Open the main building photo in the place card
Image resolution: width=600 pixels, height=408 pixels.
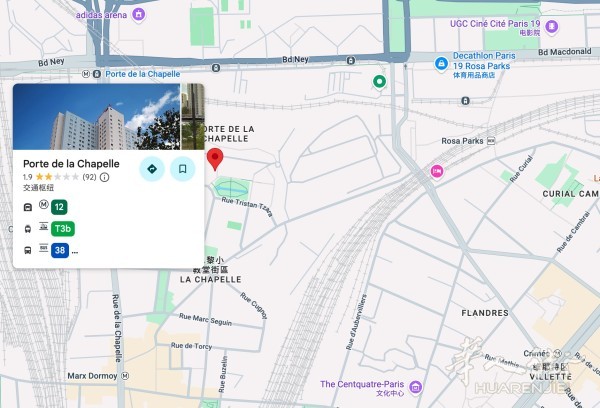pyautogui.click(x=96, y=116)
